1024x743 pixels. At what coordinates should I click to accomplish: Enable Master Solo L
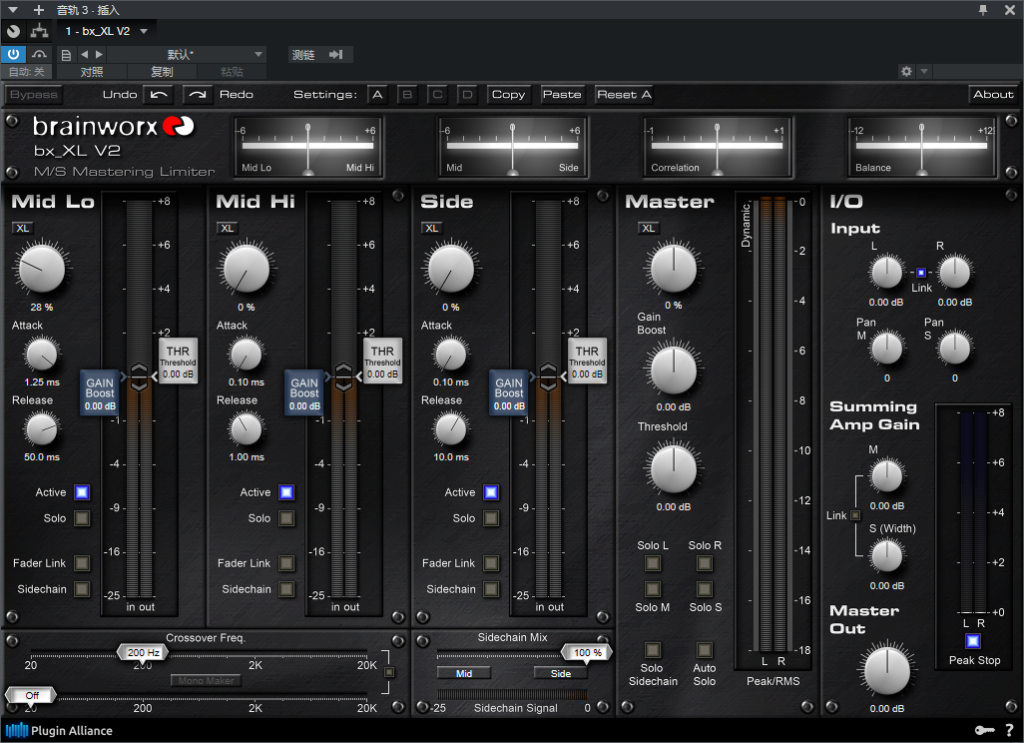tap(652, 563)
